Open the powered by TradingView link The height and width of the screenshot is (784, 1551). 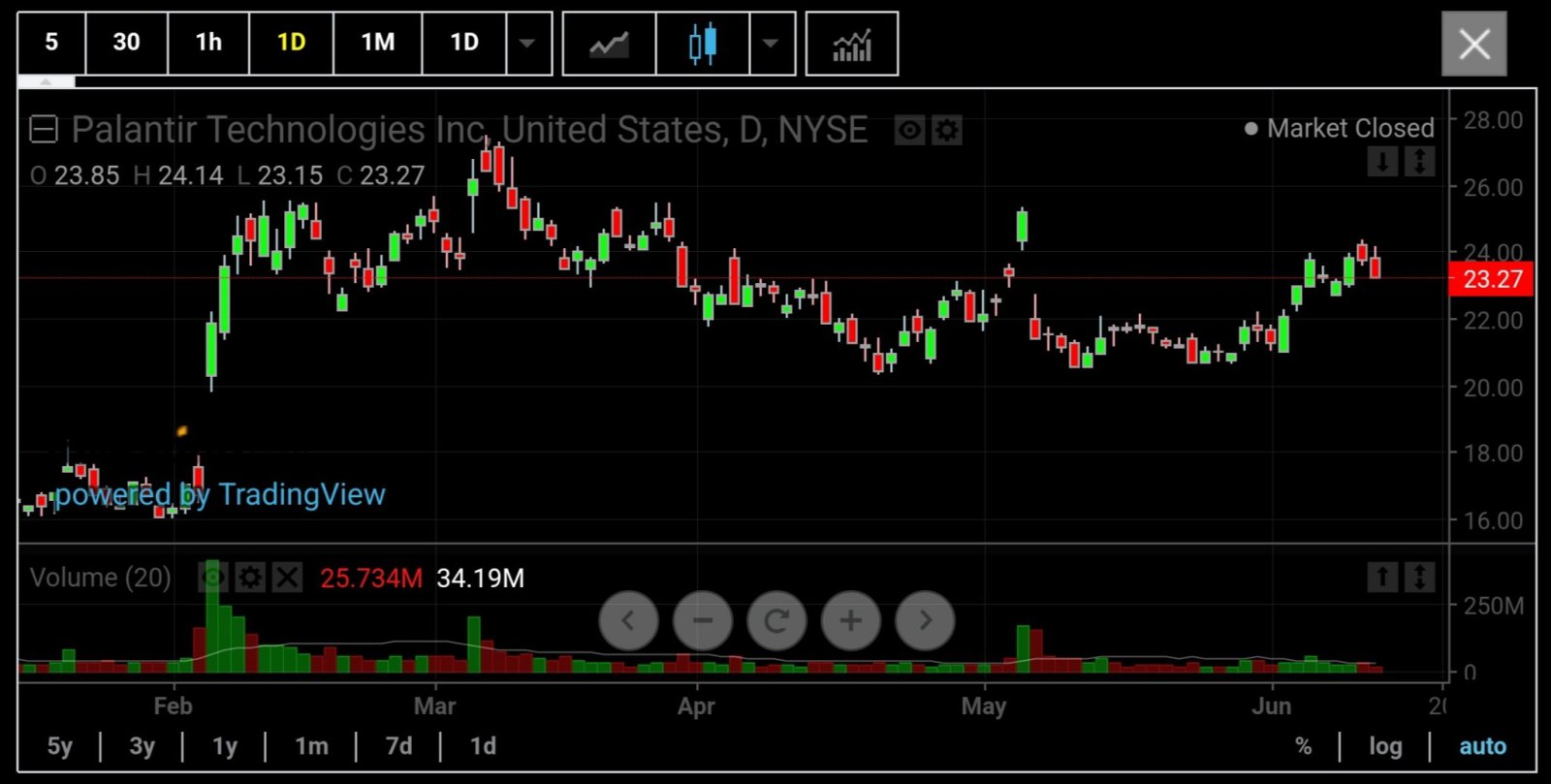220,495
